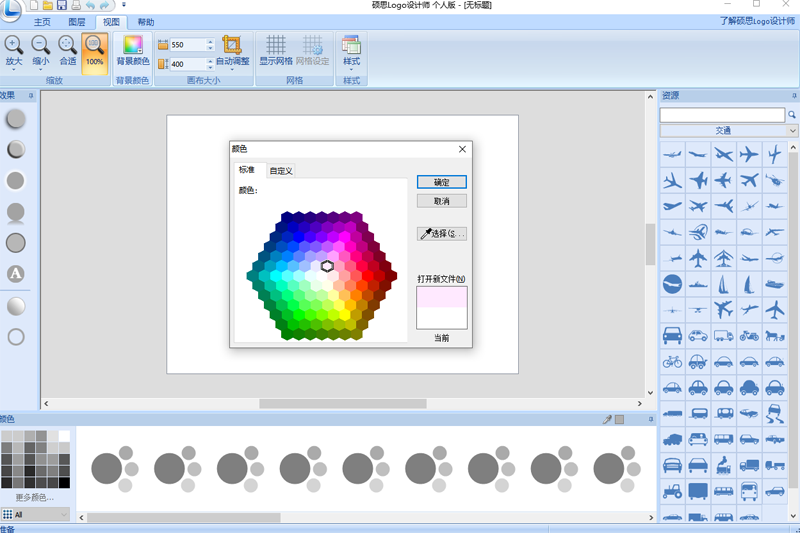This screenshot has height=533, width=800.
Task: Pick the eyedropper icon in the color panel
Action: tap(607, 419)
